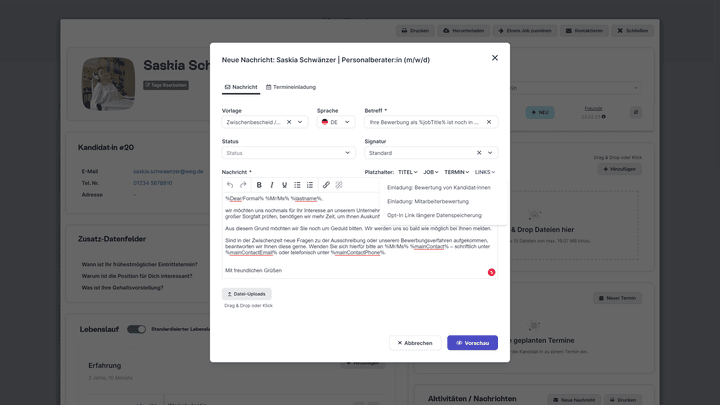The height and width of the screenshot is (405, 720).
Task: Expand the Signatur dropdown arrow
Action: 490,153
